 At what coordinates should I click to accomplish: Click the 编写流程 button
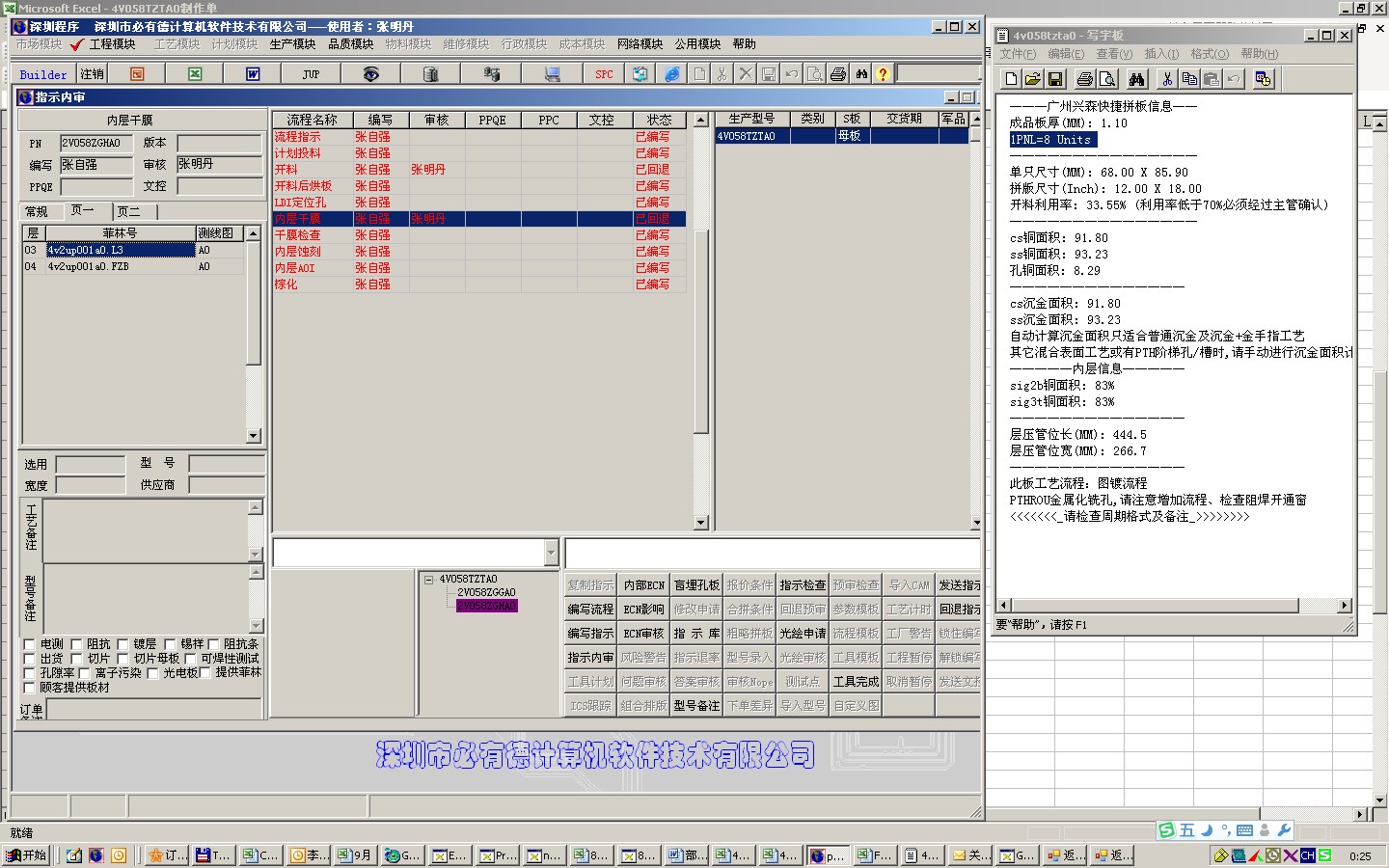(x=590, y=610)
